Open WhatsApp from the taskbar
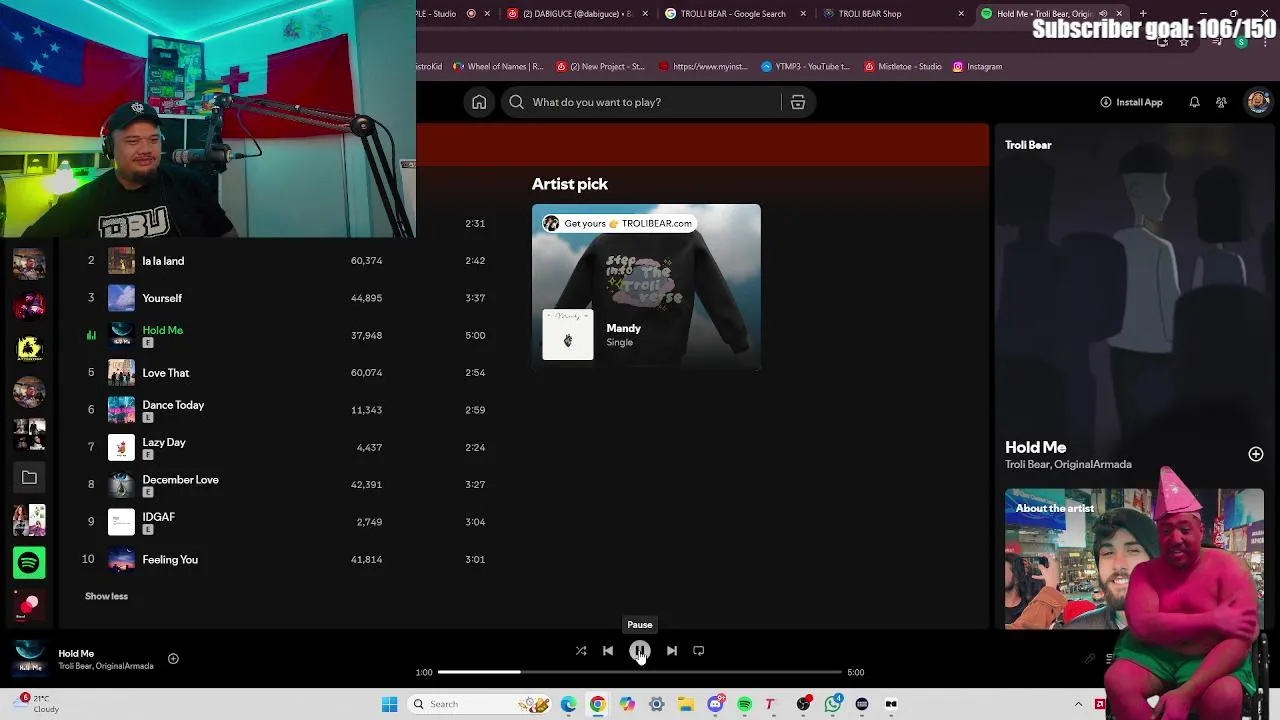 pos(833,704)
